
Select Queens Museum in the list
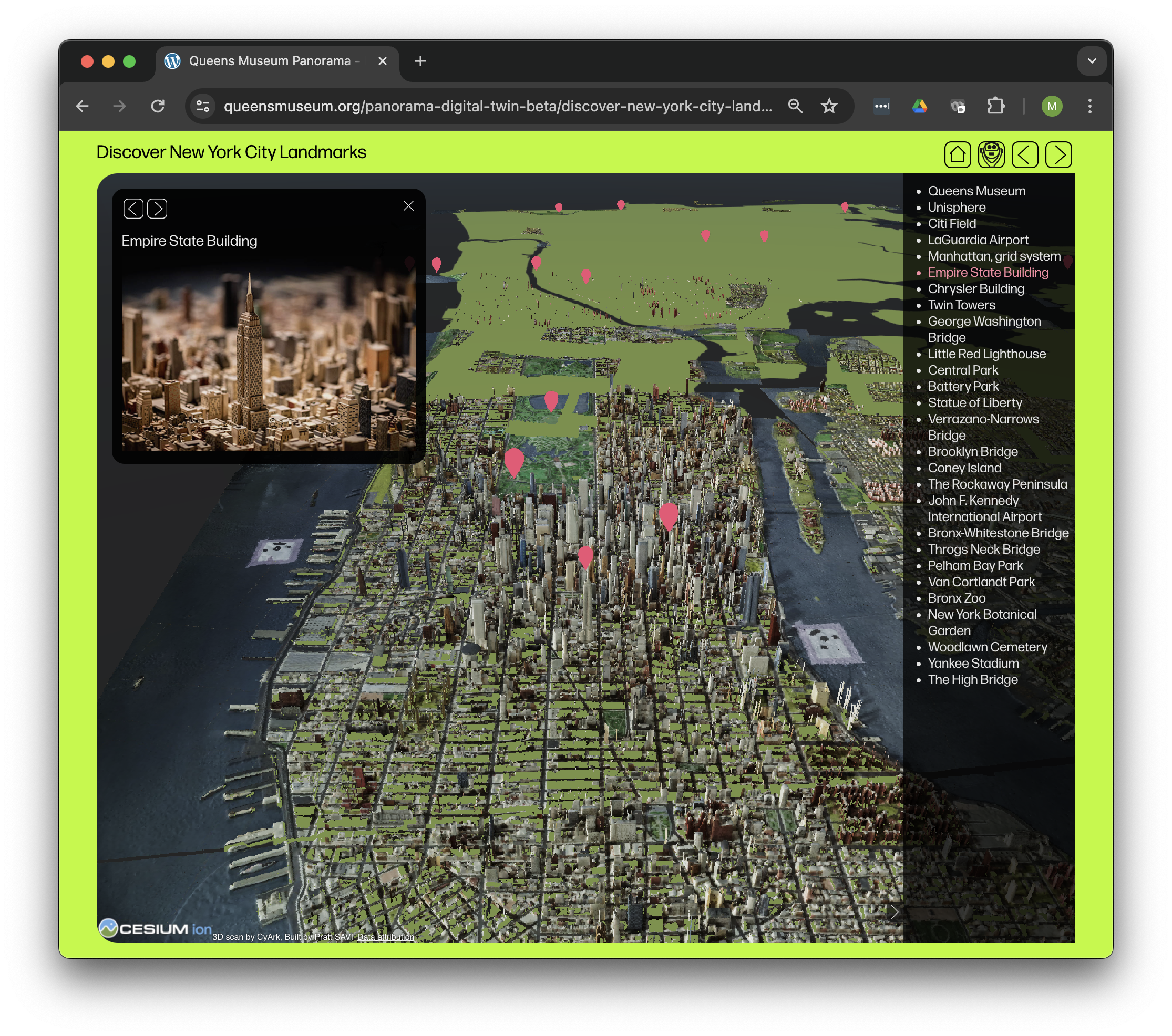coord(976,191)
